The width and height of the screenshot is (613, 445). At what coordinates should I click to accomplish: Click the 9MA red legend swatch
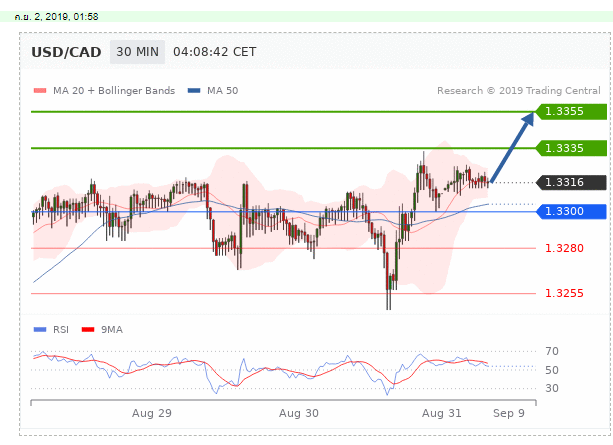(88, 330)
